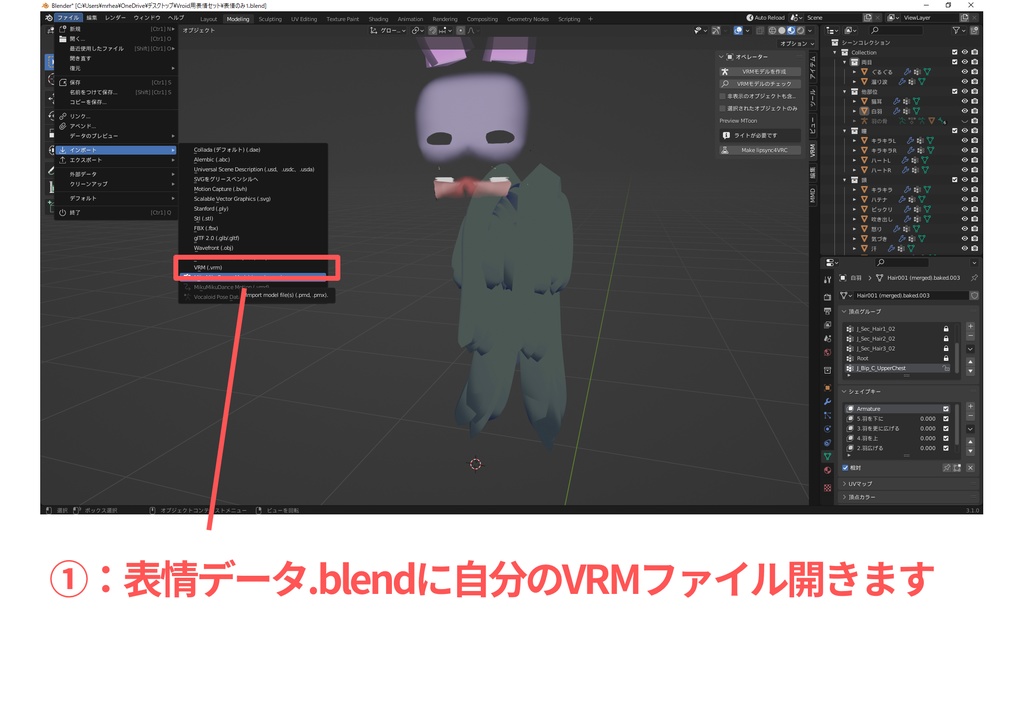Click the Outliner filter funnel icon

pos(955,30)
